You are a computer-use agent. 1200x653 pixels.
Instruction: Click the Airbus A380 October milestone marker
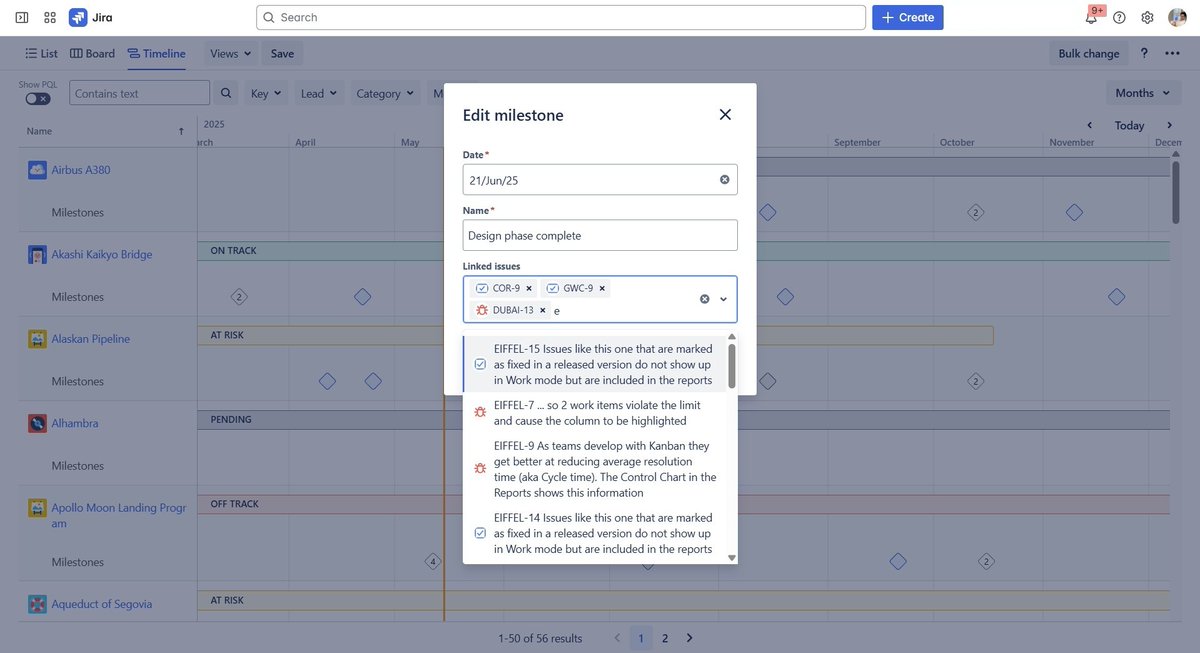coord(976,212)
